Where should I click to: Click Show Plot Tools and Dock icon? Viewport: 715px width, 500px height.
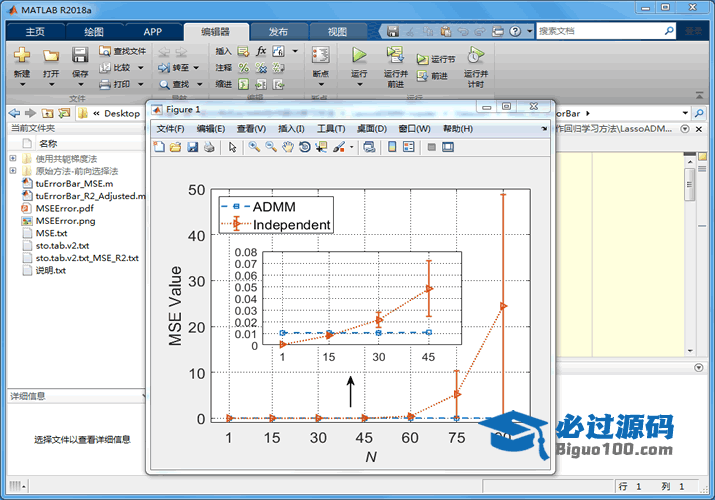(448, 147)
